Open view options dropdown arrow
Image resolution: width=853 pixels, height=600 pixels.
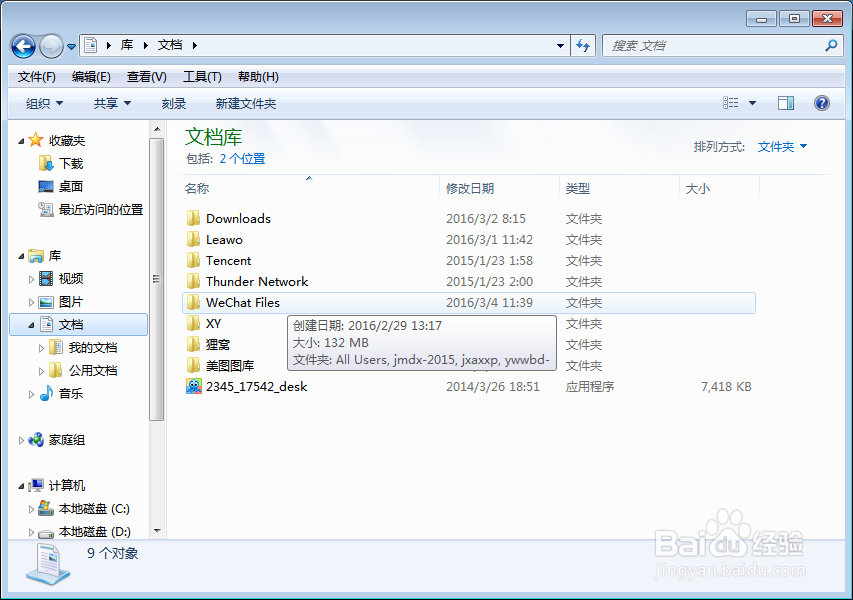[x=752, y=103]
